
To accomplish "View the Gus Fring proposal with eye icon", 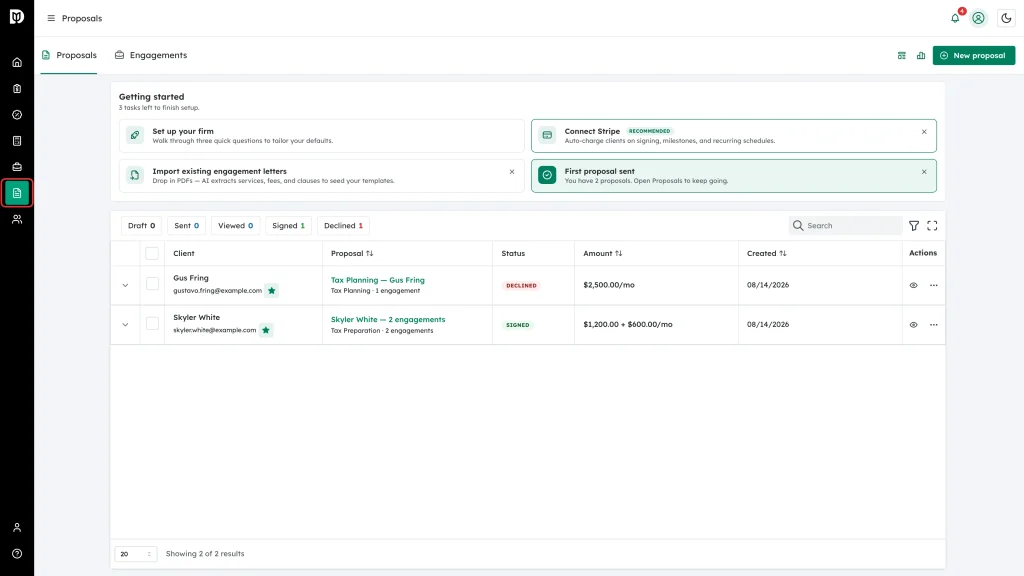I will (914, 285).
